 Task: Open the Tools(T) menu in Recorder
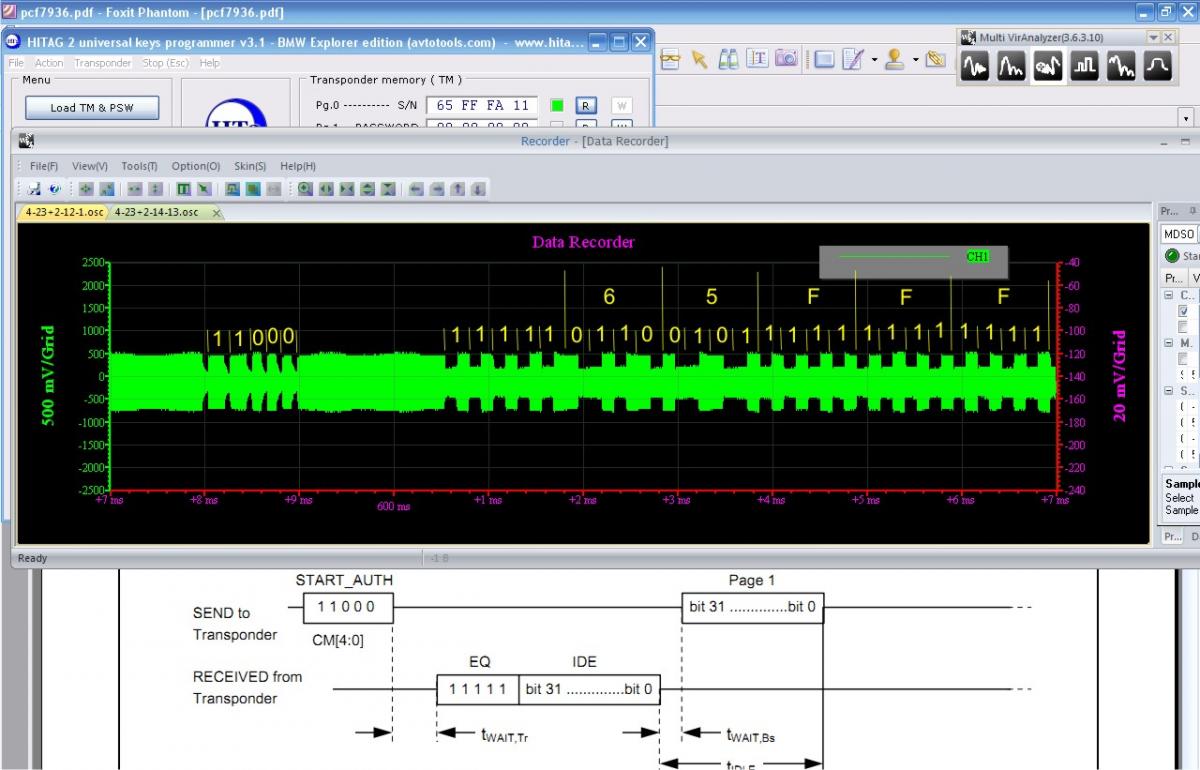point(139,166)
